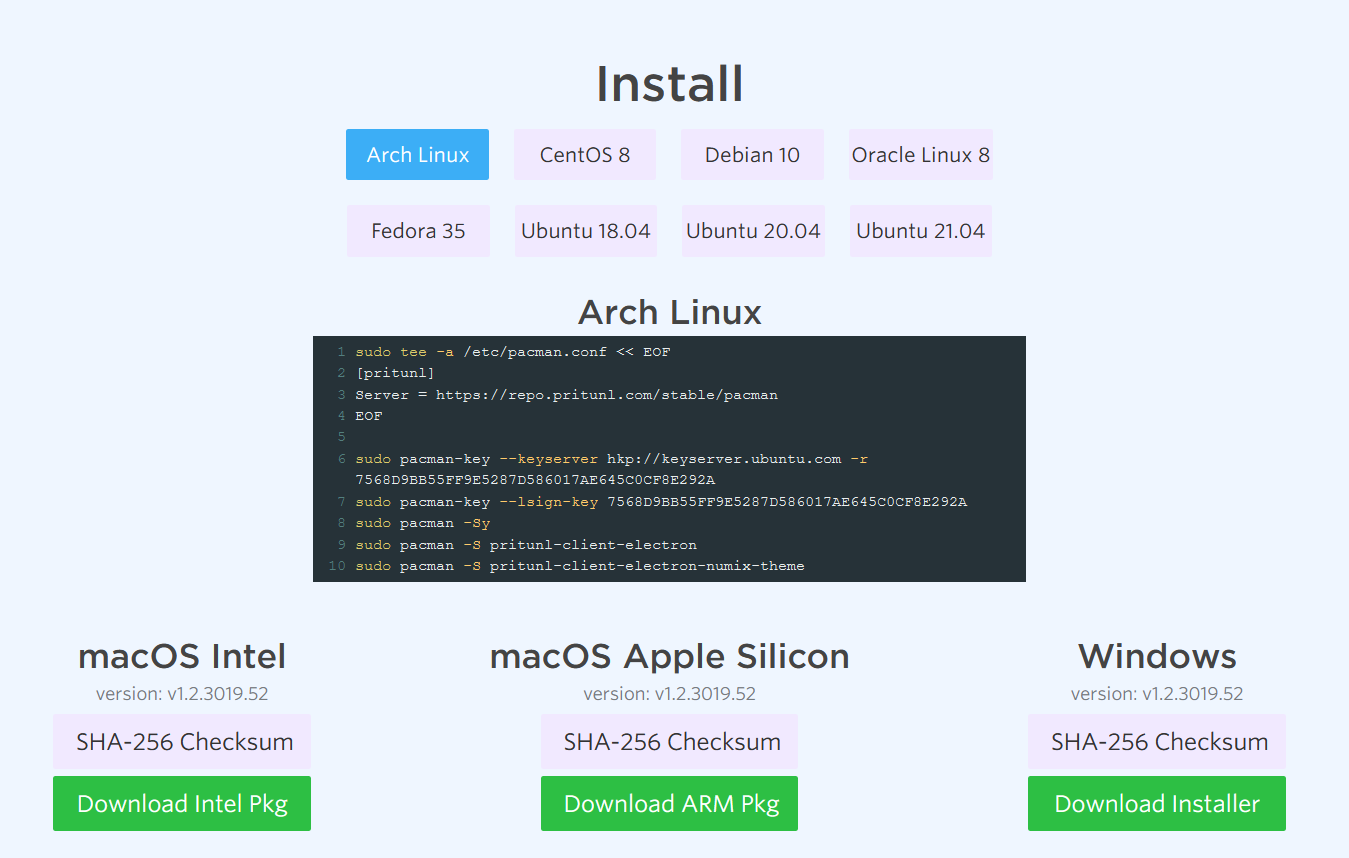Click the 'sudo pacman -Sy' line
The width and height of the screenshot is (1349, 858).
[x=423, y=523]
